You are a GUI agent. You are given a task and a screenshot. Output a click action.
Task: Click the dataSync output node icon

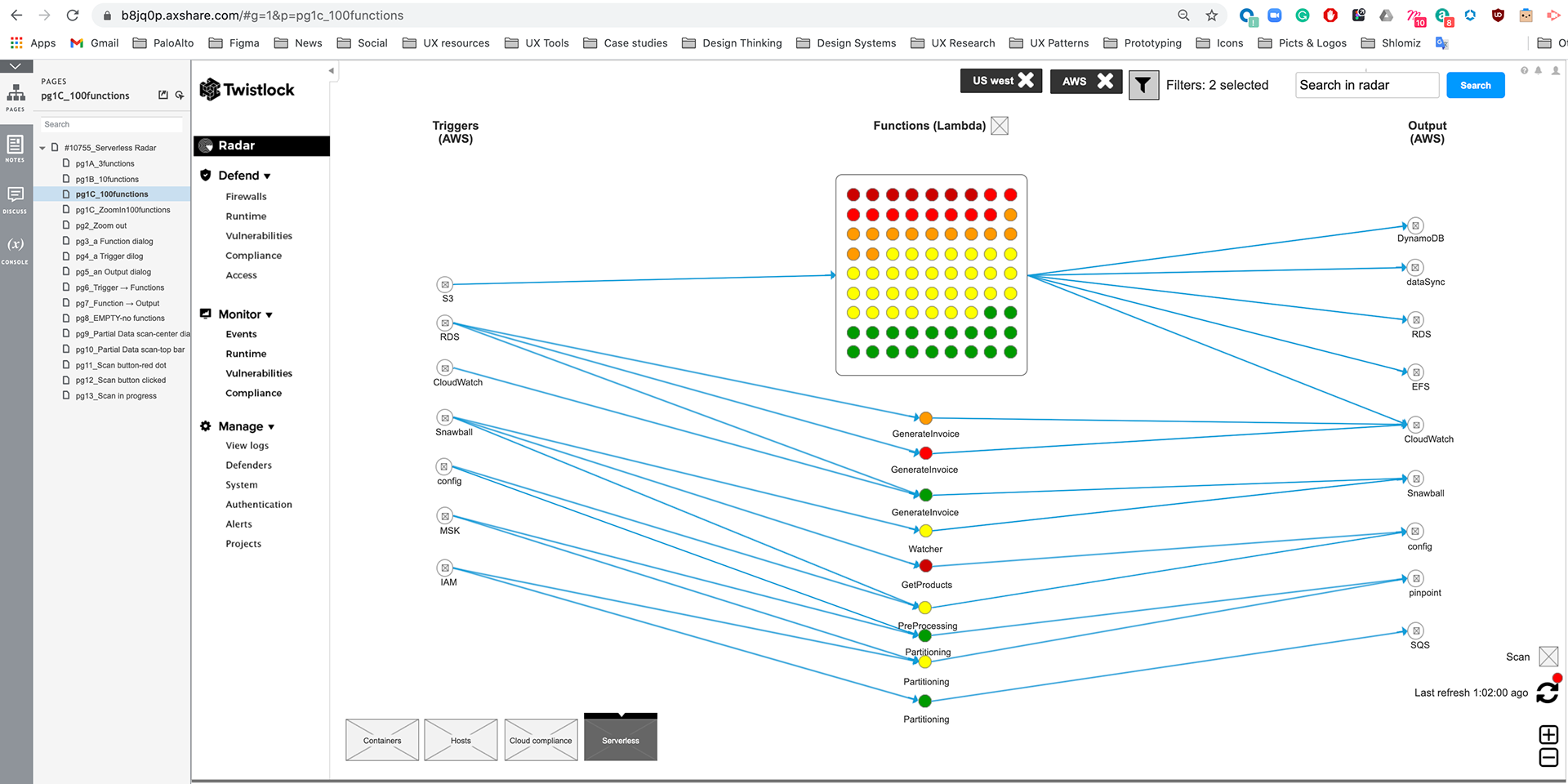click(1416, 268)
